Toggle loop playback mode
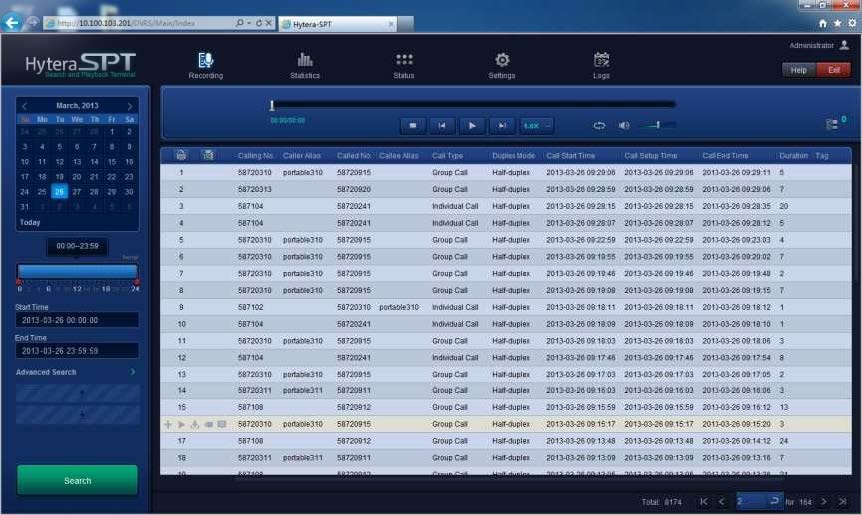The height and width of the screenshot is (515, 862). [599, 125]
